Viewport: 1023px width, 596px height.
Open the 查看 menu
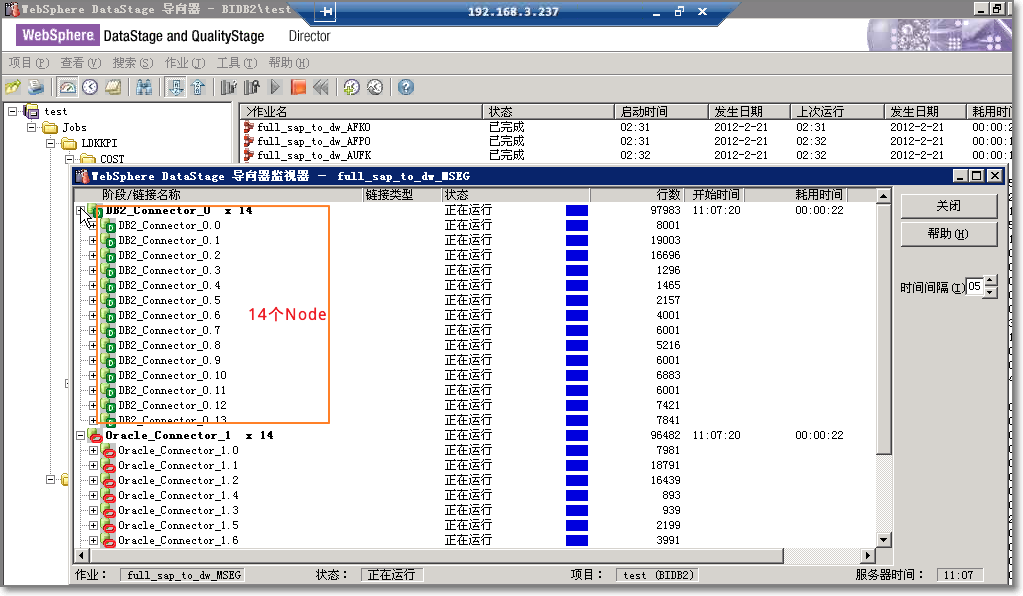point(81,63)
